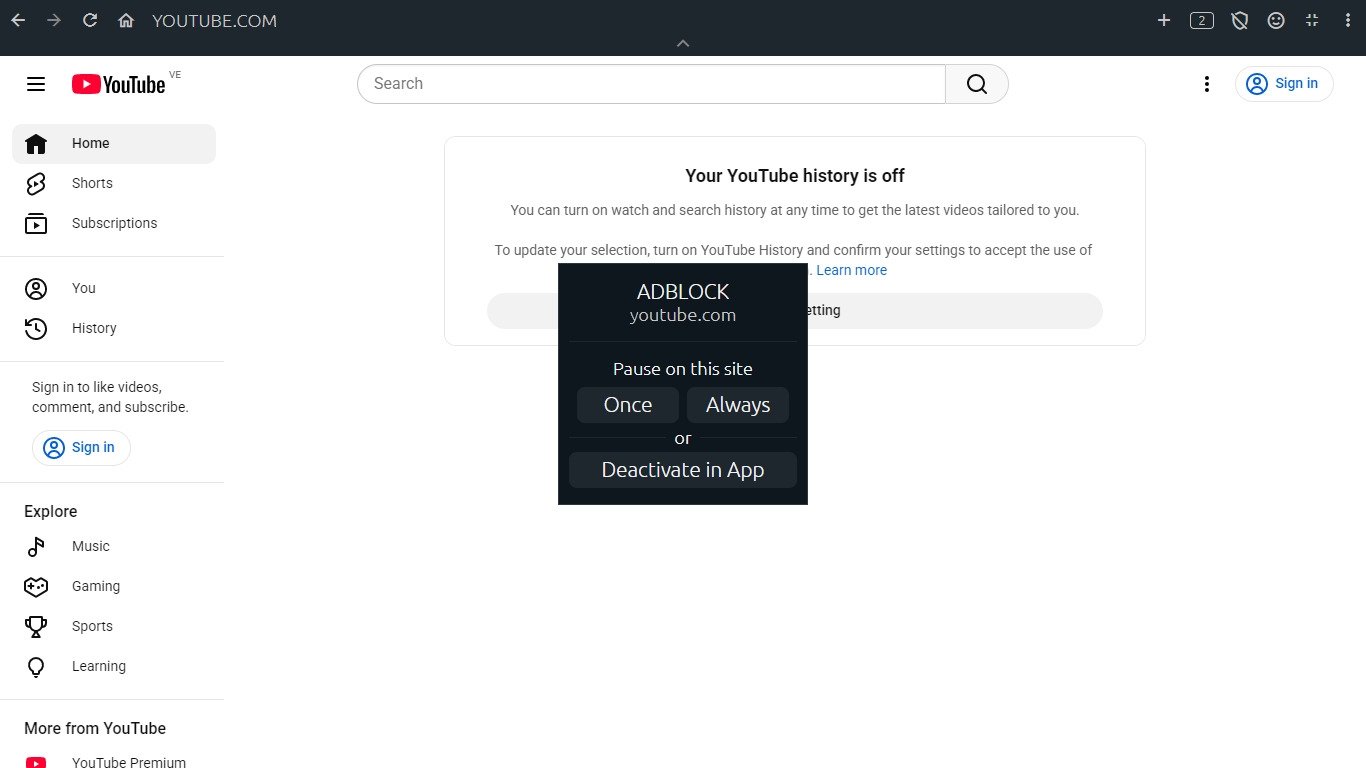
Task: Add a new tab with plus icon
Action: pyautogui.click(x=1163, y=20)
